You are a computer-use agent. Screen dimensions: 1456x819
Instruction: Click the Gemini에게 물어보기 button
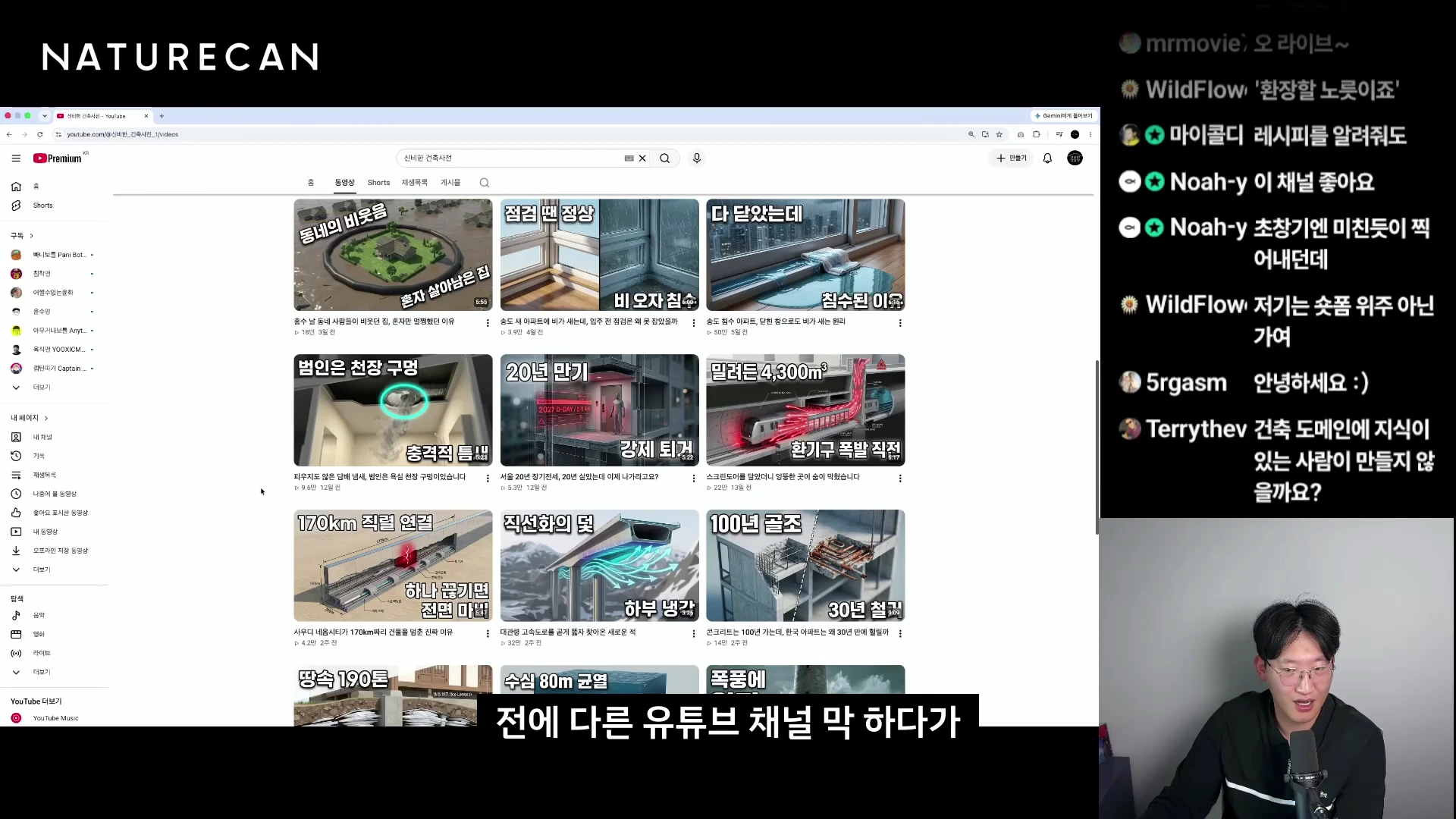(1064, 116)
